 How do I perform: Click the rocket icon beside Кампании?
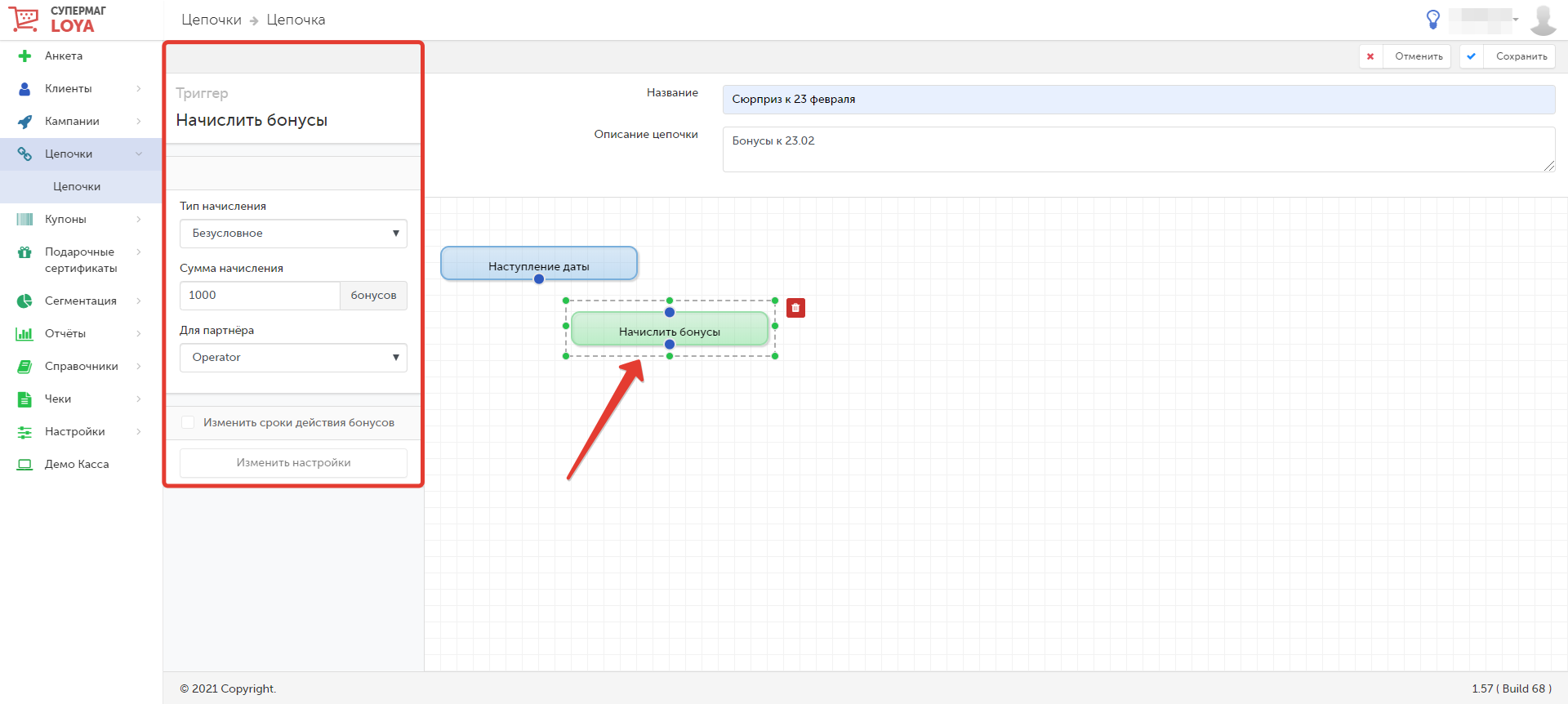tap(24, 122)
